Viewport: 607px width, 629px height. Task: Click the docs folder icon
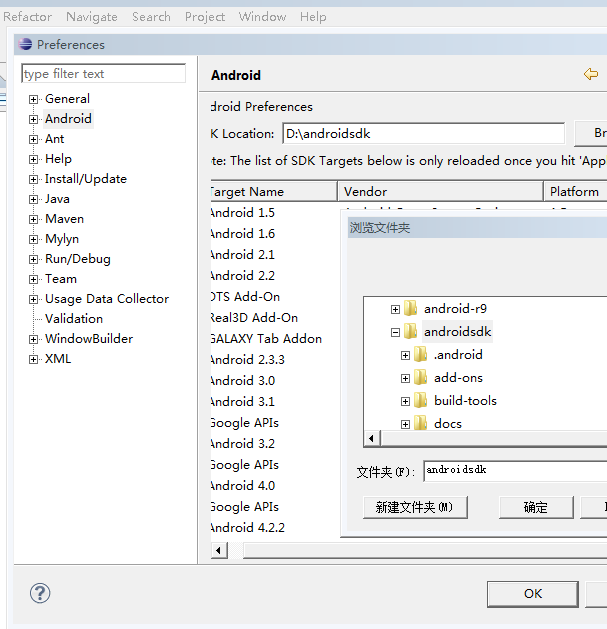click(420, 423)
